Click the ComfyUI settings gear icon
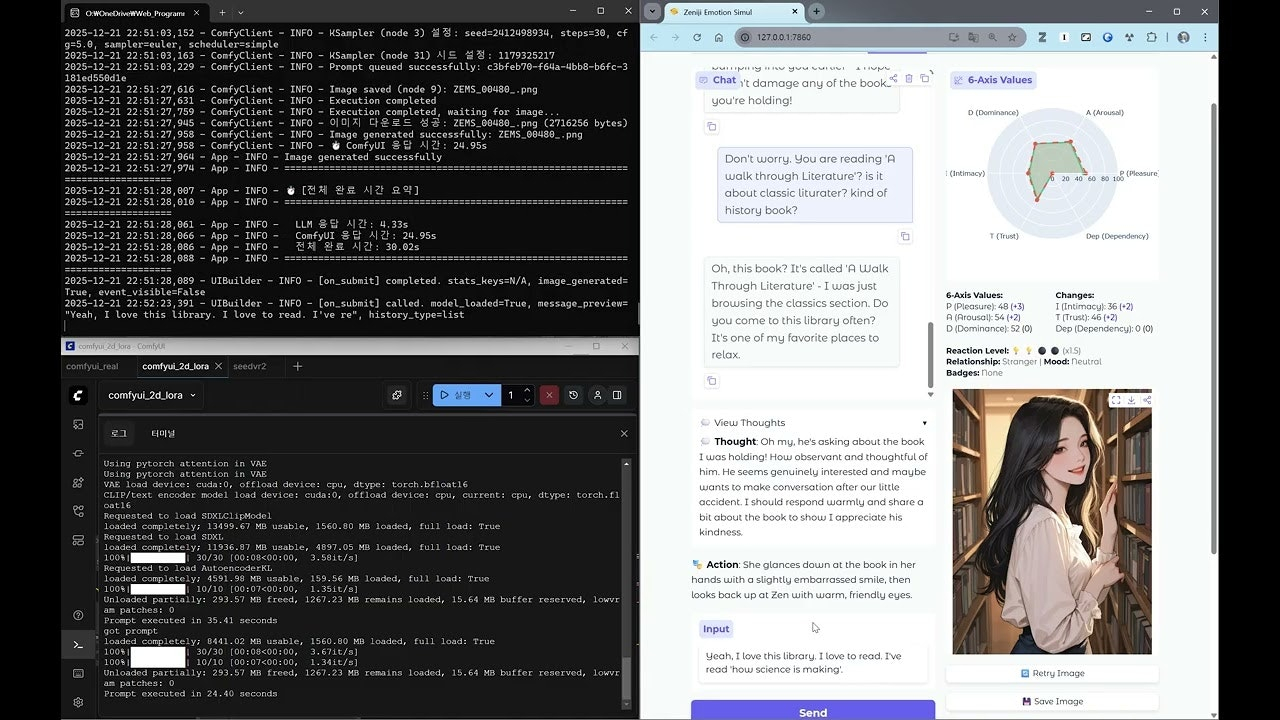The height and width of the screenshot is (720, 1280). (78, 702)
